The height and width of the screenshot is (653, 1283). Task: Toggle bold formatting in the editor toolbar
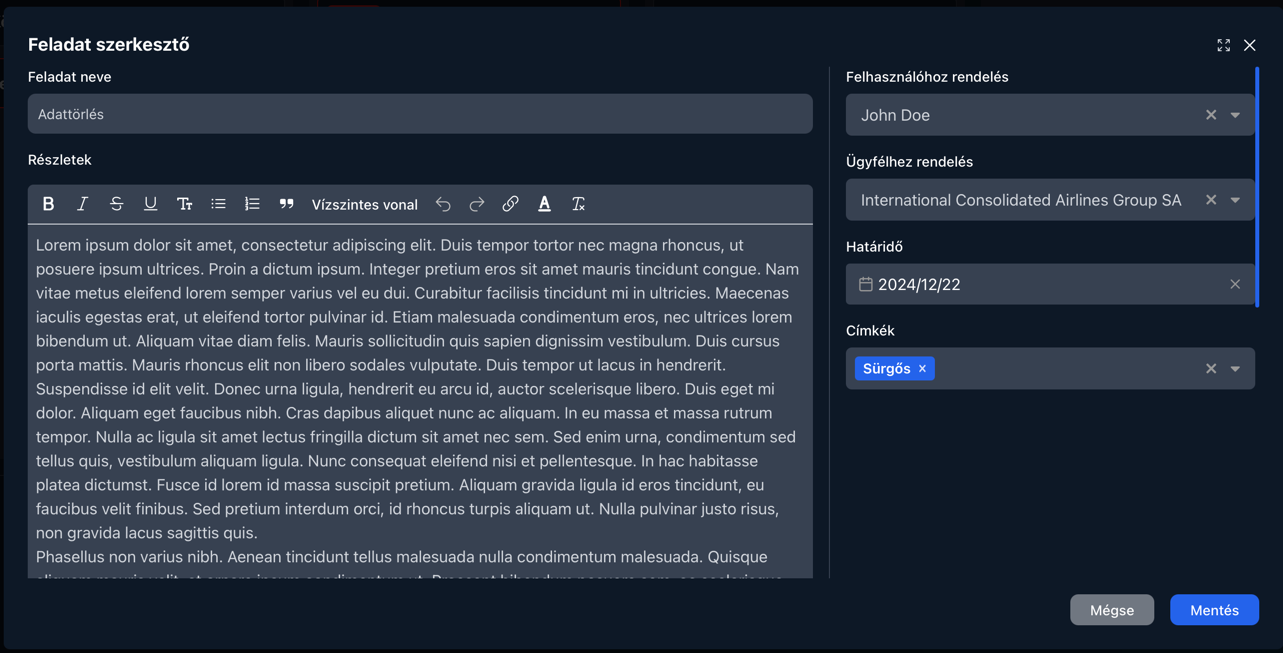(x=48, y=204)
